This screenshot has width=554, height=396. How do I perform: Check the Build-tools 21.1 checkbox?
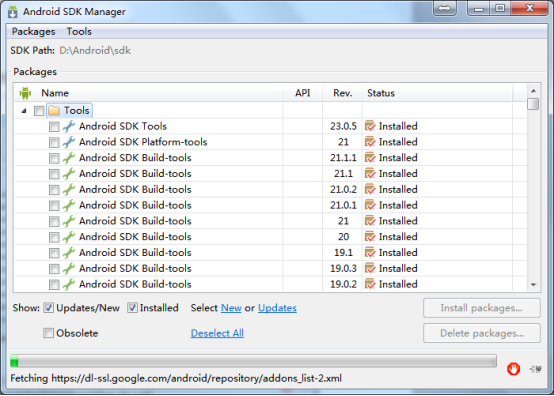[54, 174]
